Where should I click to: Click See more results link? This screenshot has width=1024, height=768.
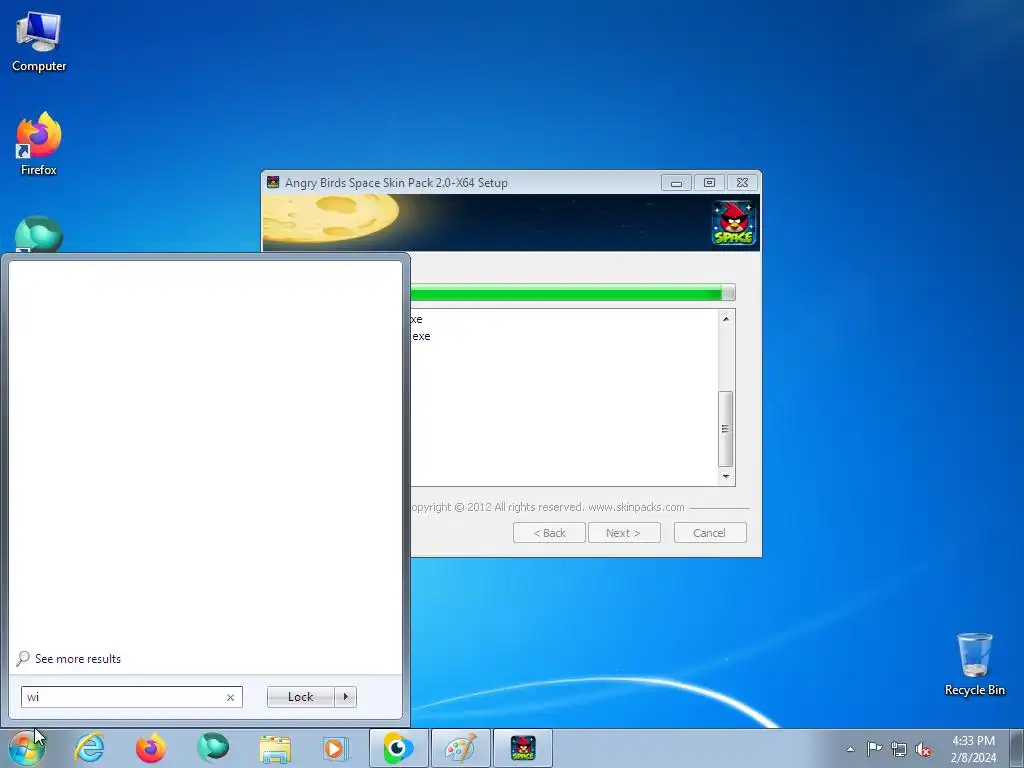click(78, 659)
